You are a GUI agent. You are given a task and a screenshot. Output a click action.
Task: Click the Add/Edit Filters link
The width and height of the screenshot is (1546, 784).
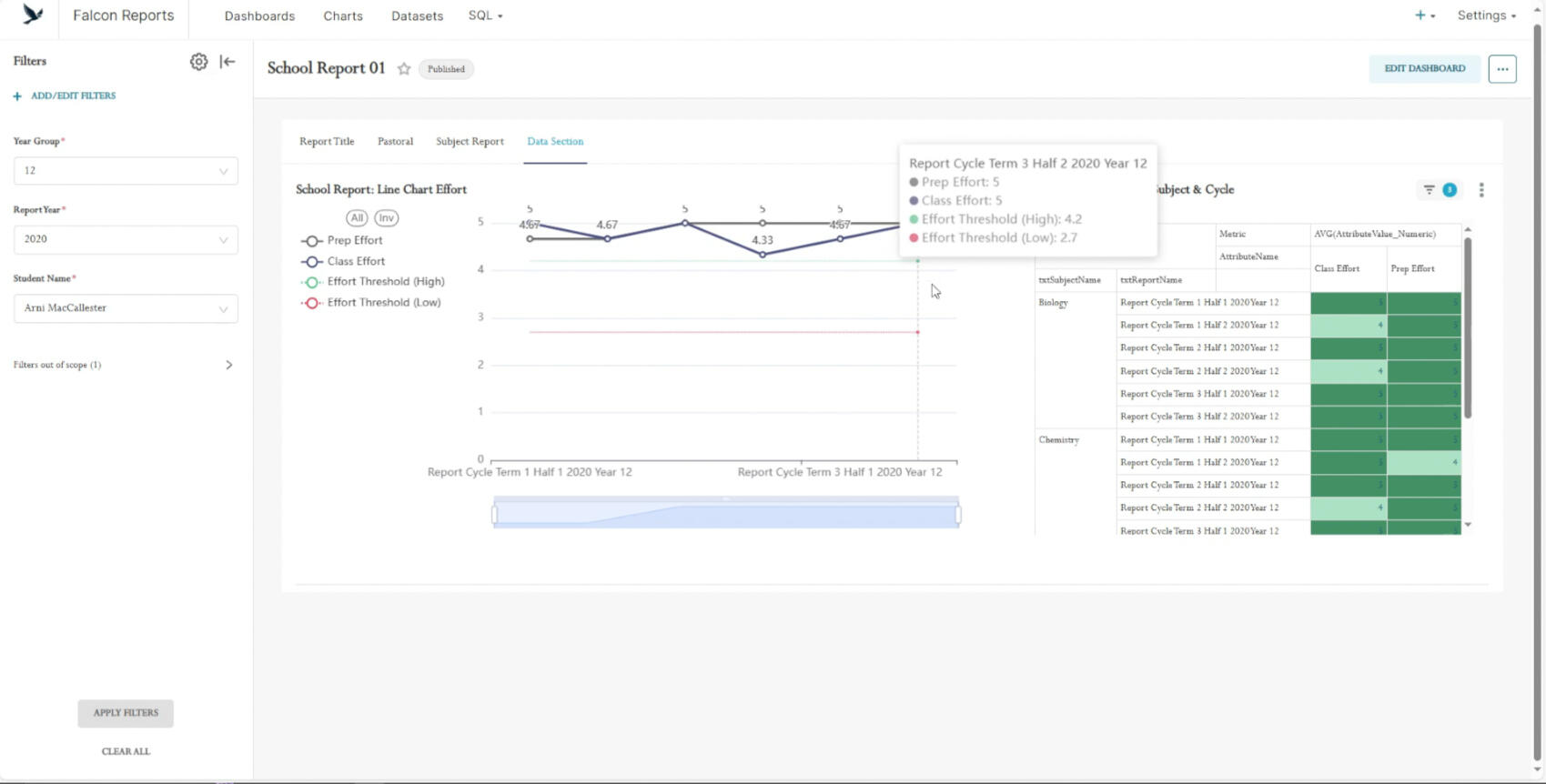73,96
